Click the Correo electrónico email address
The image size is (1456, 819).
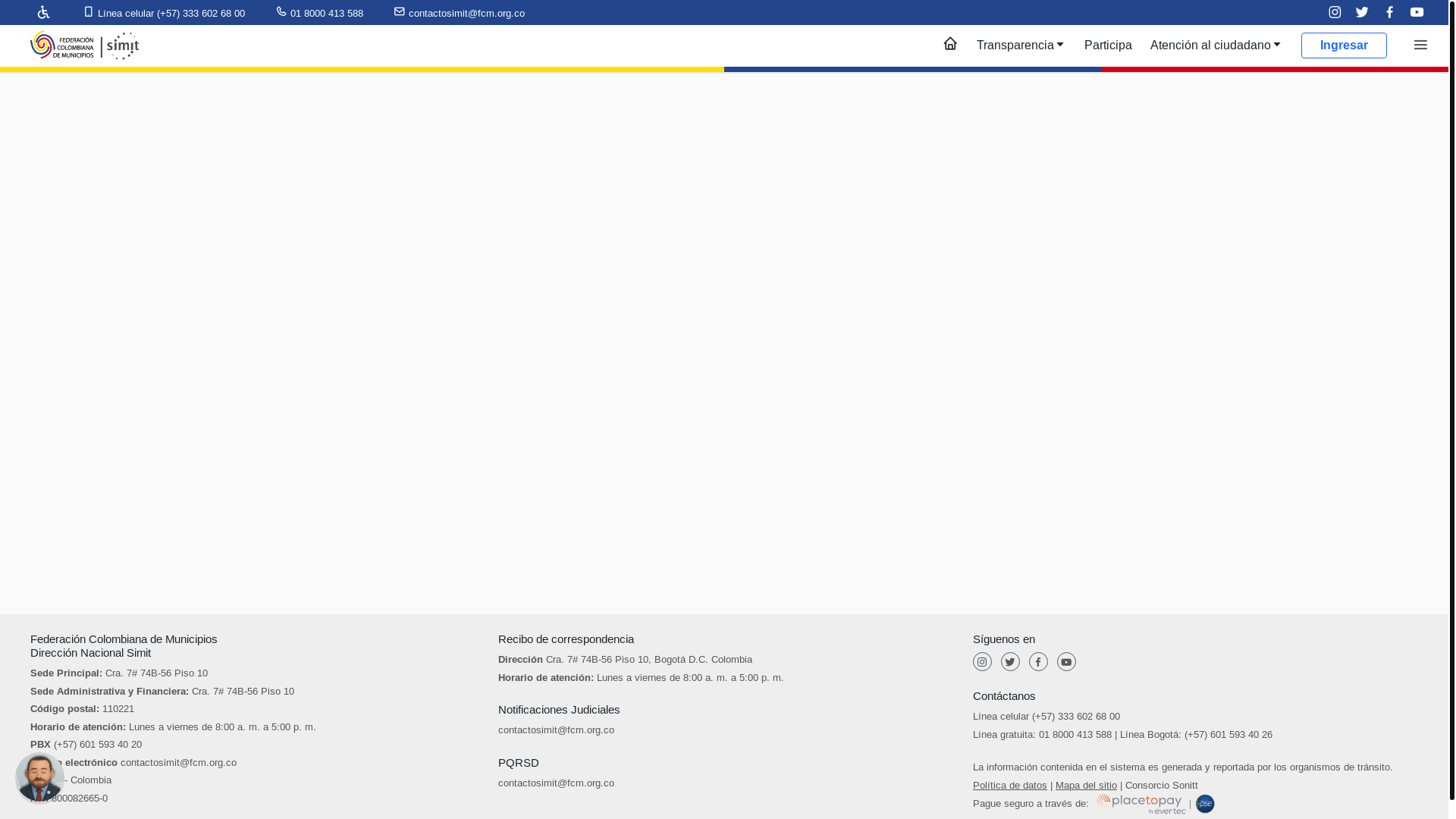178,763
